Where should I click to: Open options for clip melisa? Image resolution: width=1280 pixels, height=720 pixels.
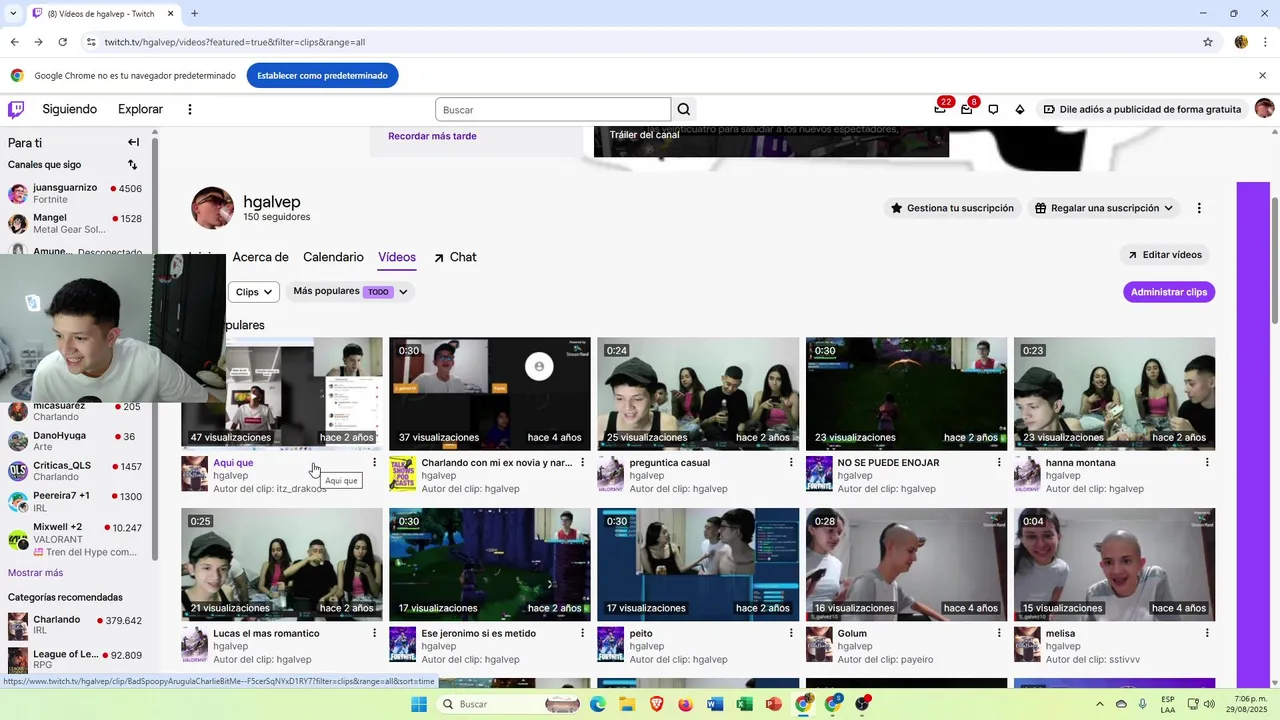(x=1207, y=633)
